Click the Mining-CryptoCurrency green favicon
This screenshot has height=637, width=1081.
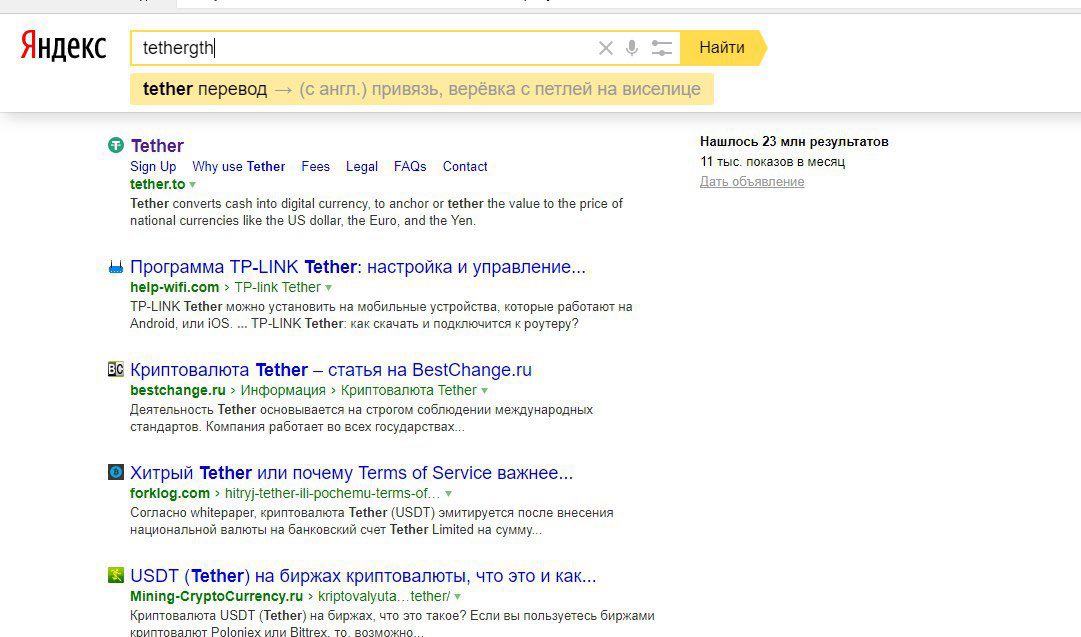click(116, 575)
